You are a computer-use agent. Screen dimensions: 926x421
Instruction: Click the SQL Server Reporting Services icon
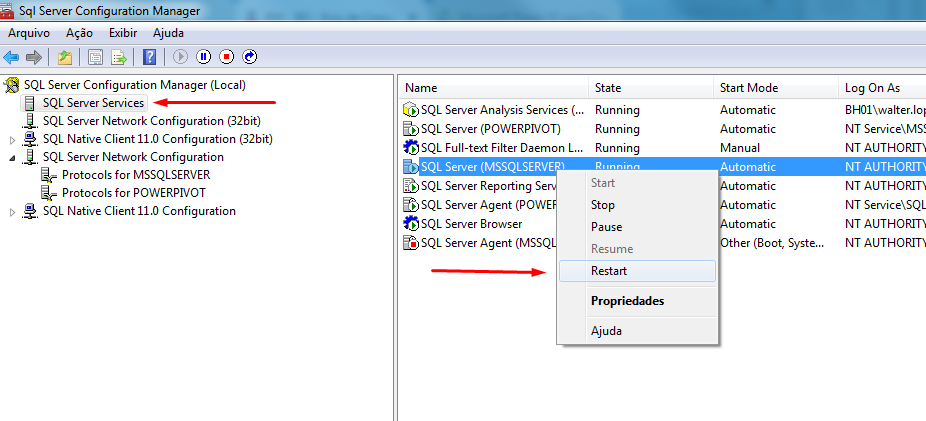point(410,186)
